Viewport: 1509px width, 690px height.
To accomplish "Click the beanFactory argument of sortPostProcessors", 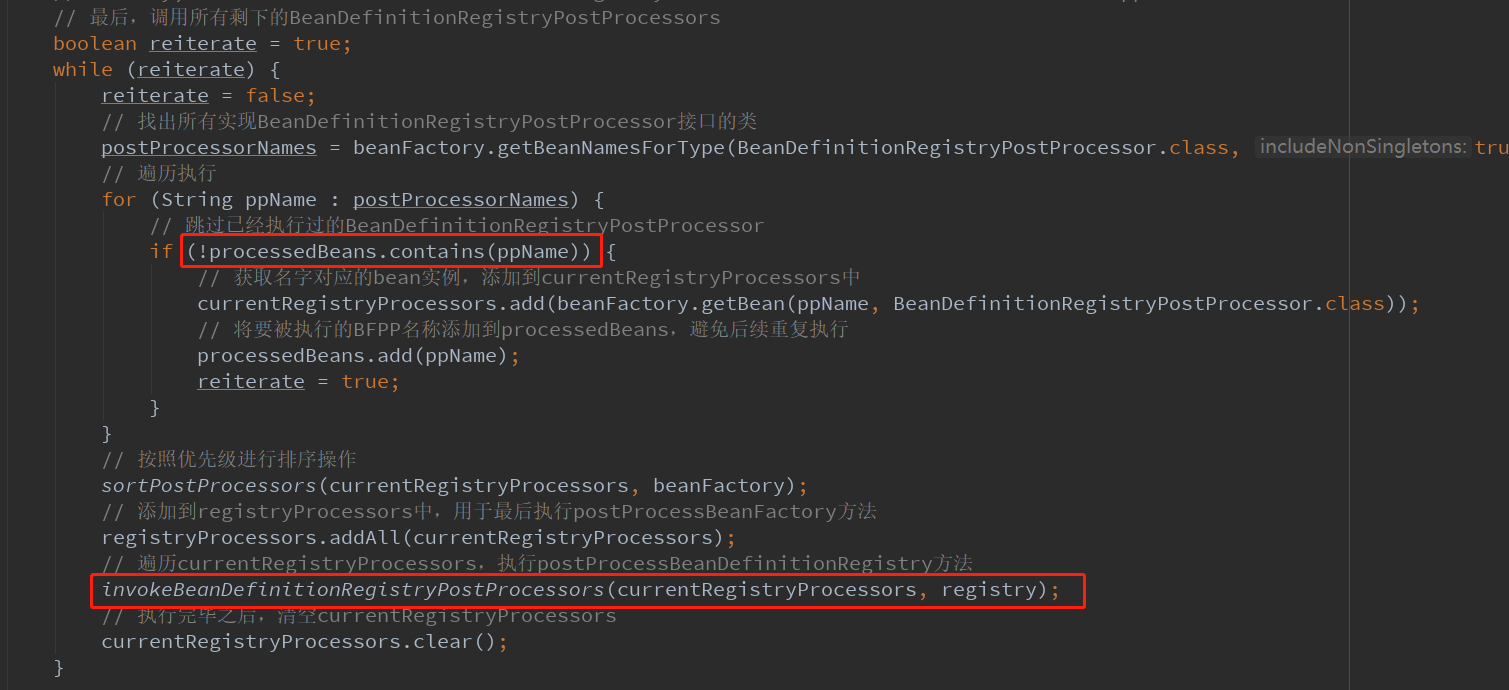I will (718, 486).
